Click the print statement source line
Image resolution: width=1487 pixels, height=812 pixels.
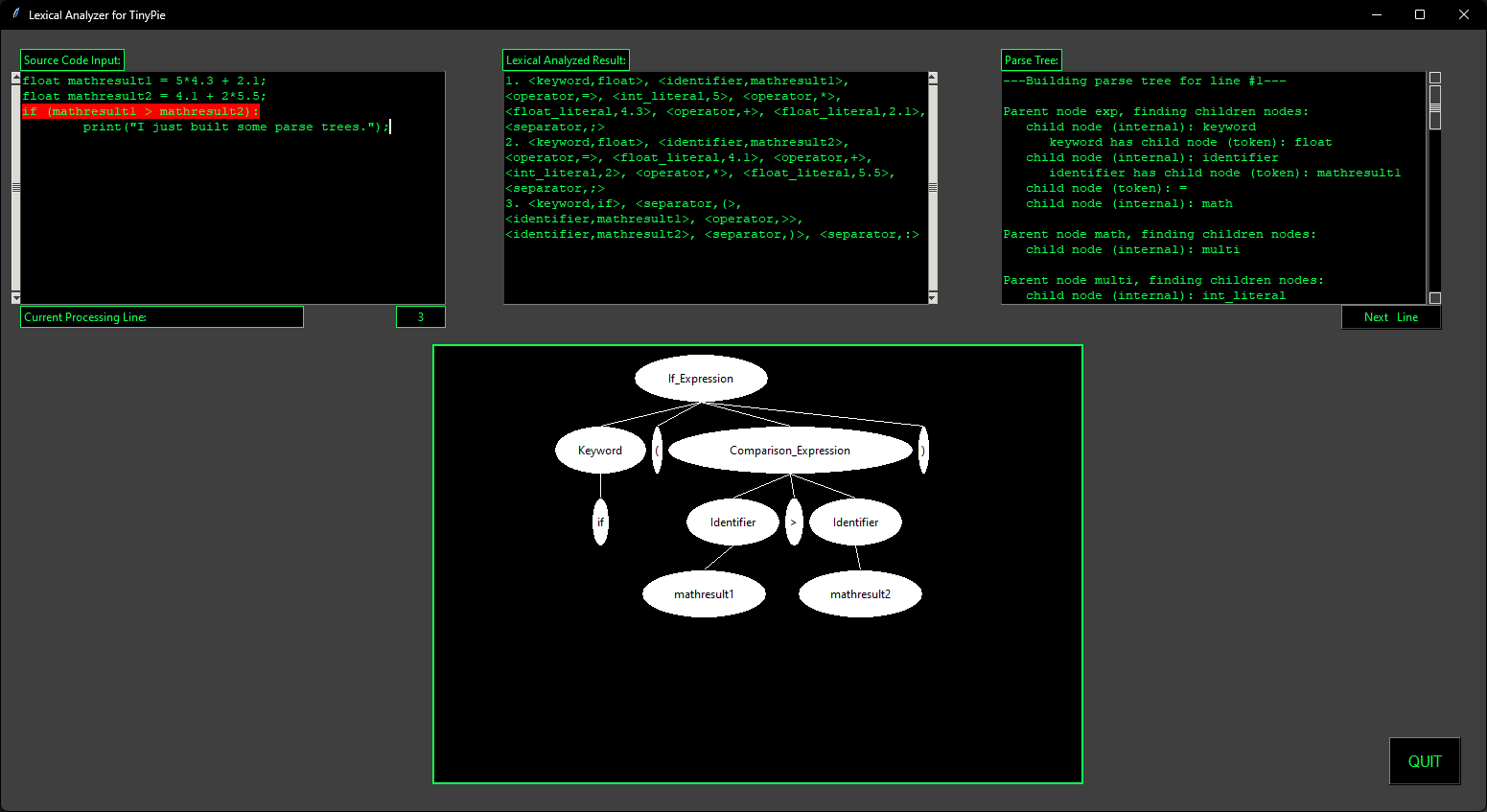[236, 127]
